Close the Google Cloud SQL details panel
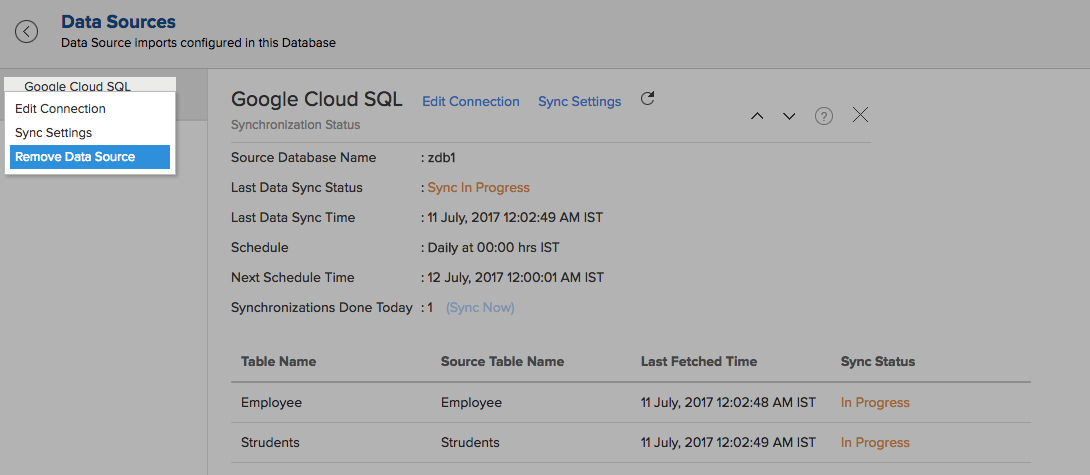The height and width of the screenshot is (475, 1090). [861, 115]
